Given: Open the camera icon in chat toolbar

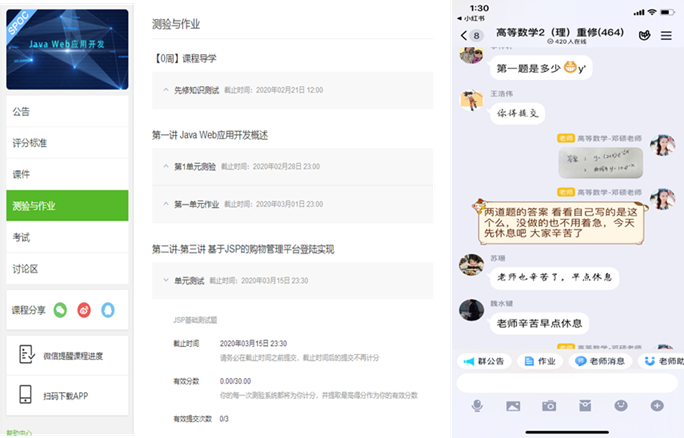Looking at the screenshot, I should click(x=549, y=406).
